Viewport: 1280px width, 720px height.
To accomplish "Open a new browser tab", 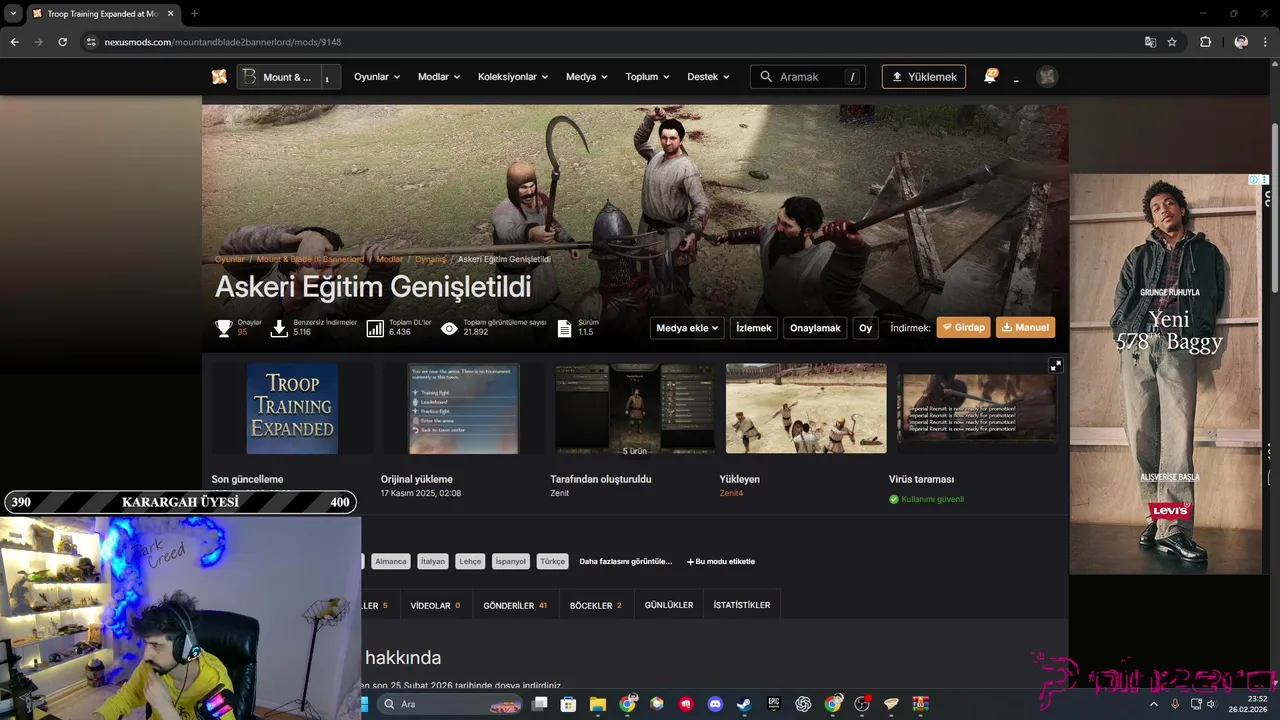I will pos(194,14).
